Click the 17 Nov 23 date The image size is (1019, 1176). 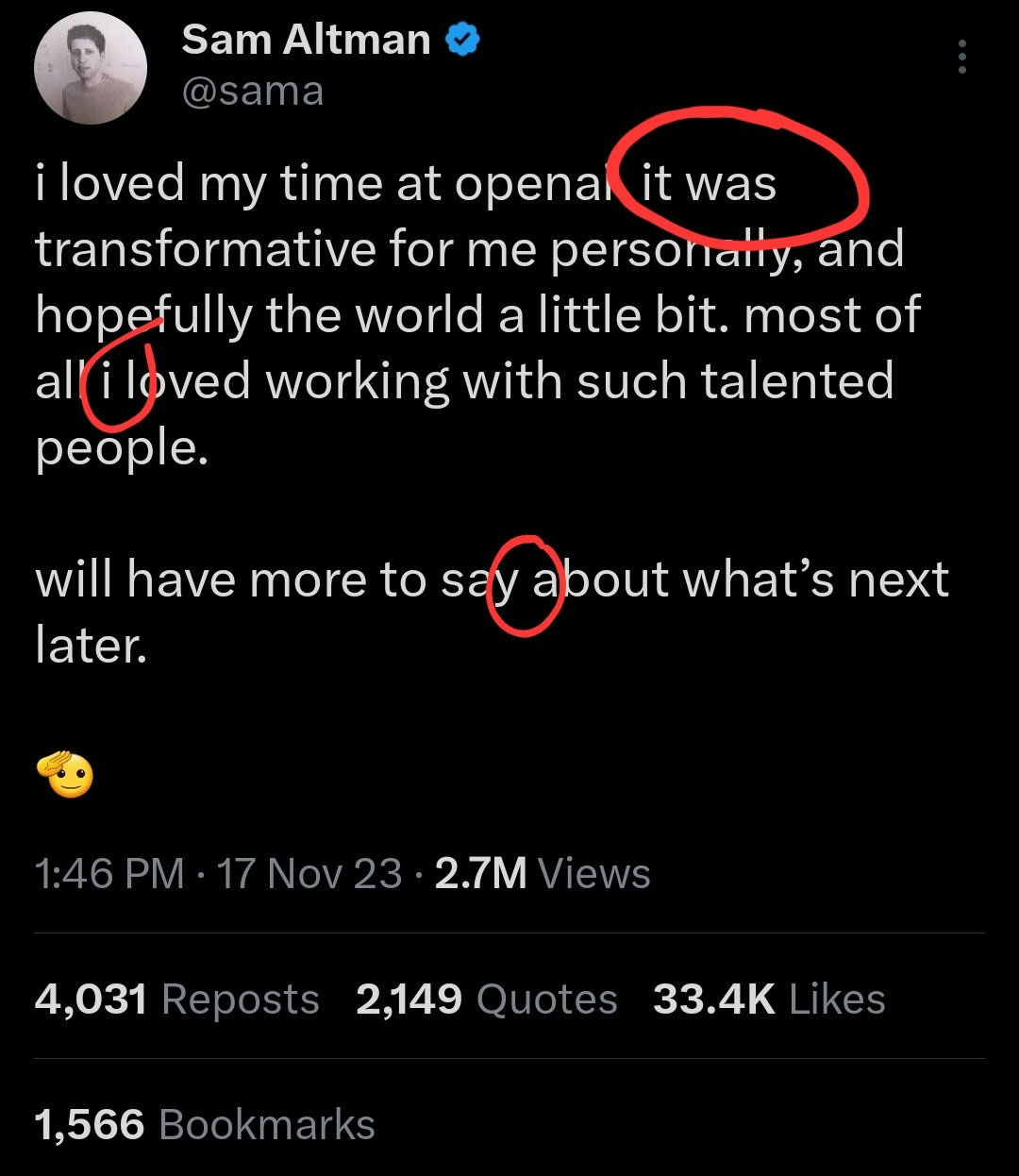[309, 873]
